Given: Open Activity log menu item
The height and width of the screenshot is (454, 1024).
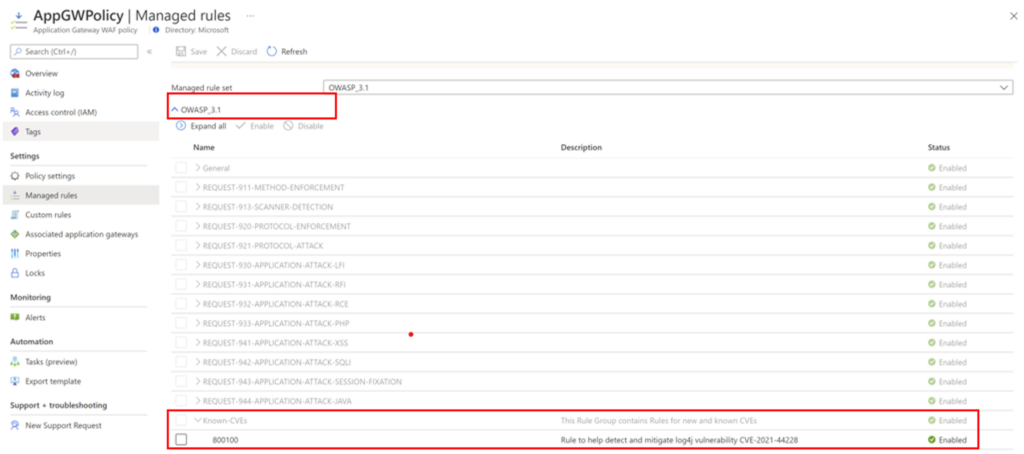Looking at the screenshot, I should [x=44, y=93].
